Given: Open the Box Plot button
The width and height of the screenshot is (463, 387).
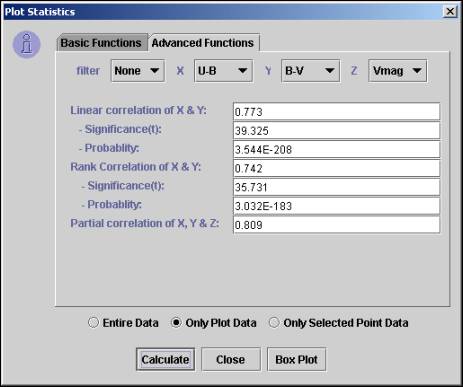Looking at the screenshot, I should click(x=296, y=359).
